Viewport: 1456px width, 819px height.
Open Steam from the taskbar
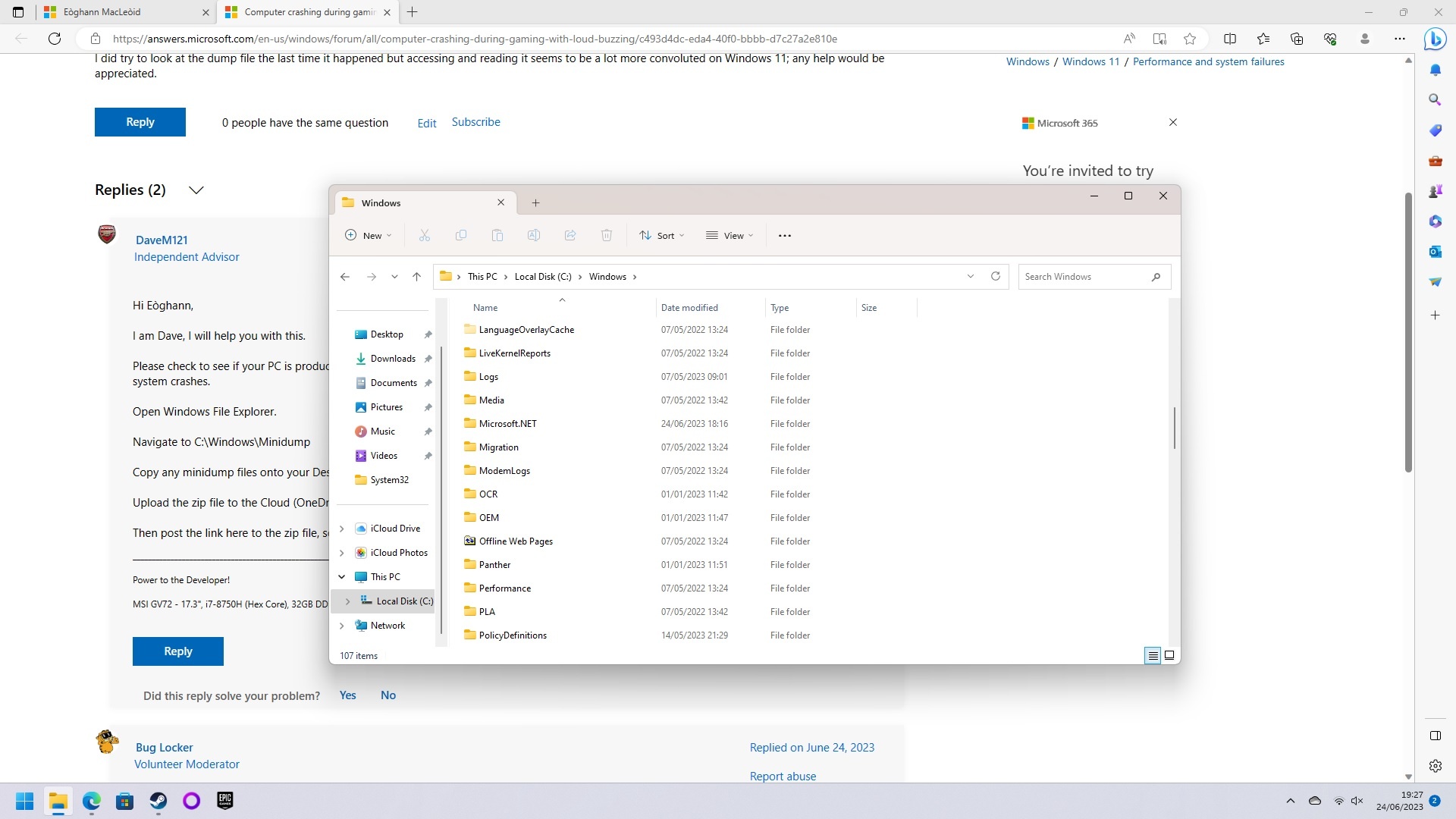[x=158, y=801]
